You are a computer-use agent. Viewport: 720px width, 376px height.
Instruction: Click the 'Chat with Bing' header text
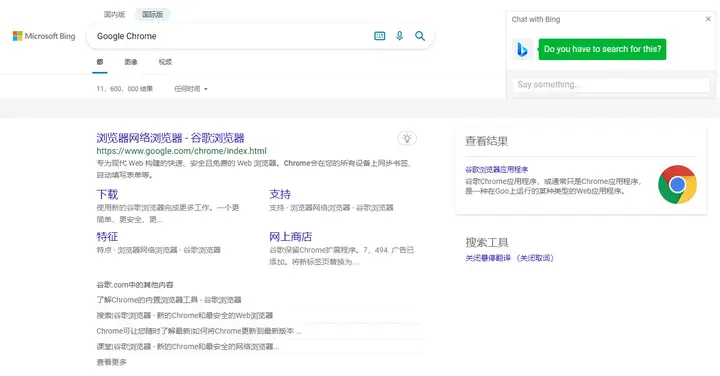click(536, 19)
